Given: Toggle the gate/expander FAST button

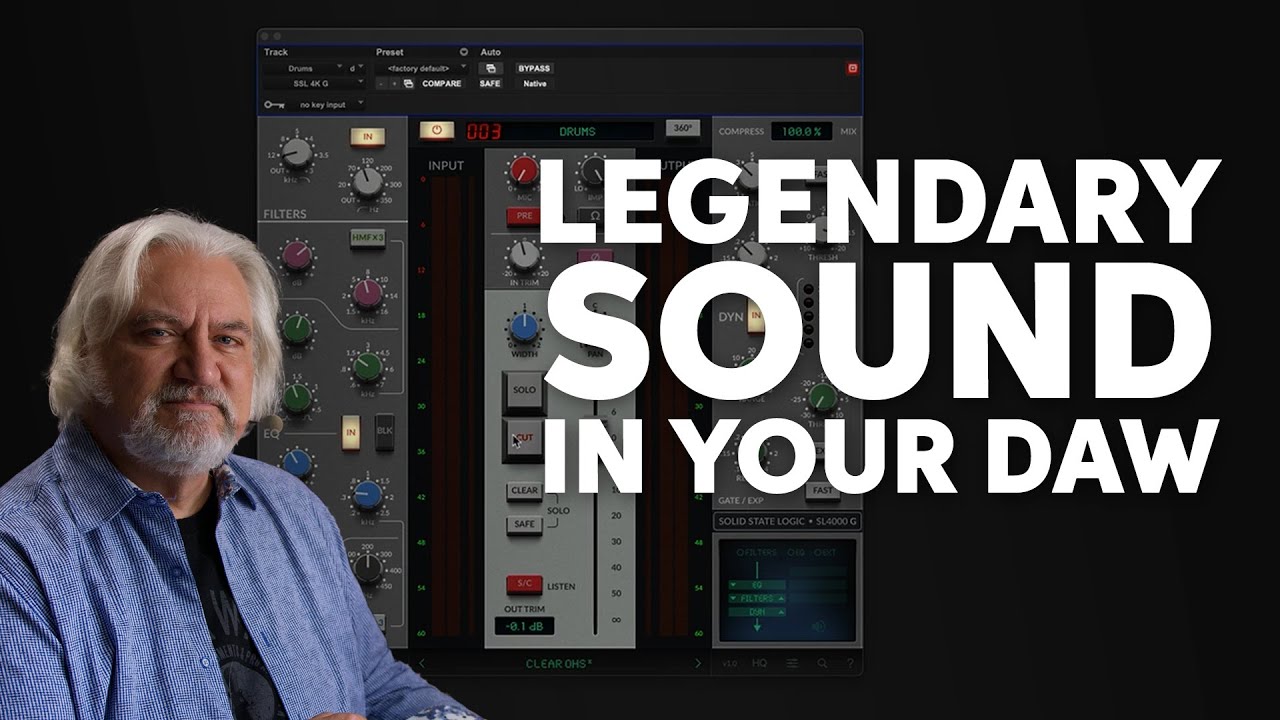Looking at the screenshot, I should [x=823, y=491].
